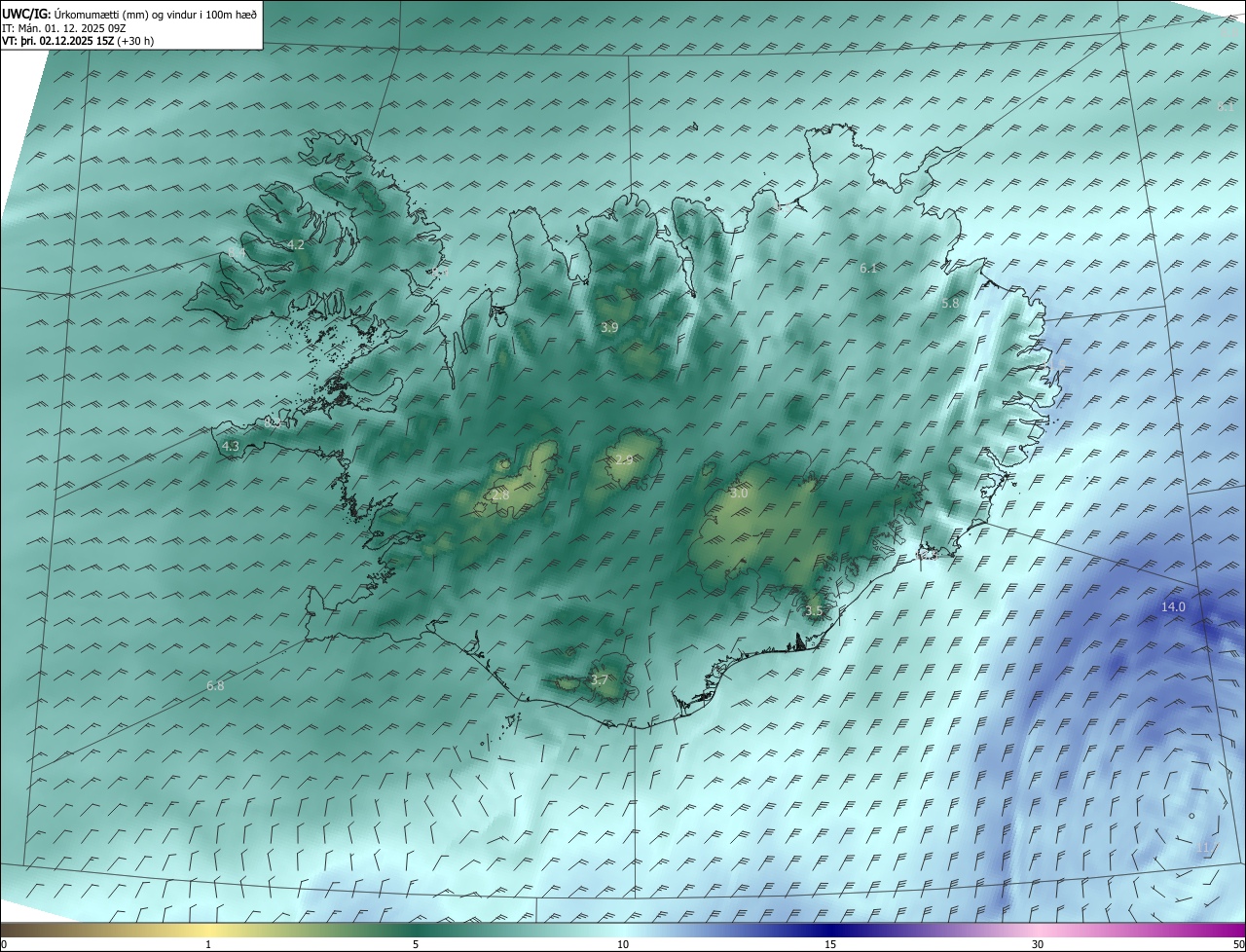Select the value label 3.7 near the south coast

600,680
